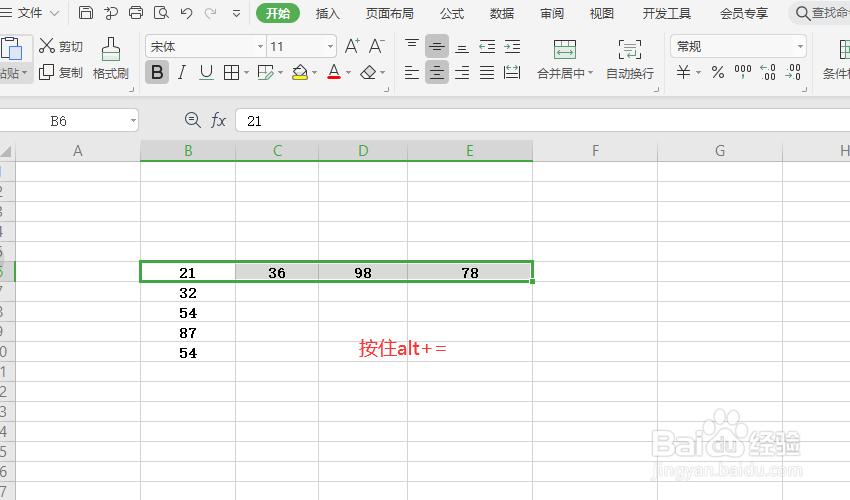The width and height of the screenshot is (850, 500).
Task: Select the 开始 tab
Action: (x=278, y=13)
